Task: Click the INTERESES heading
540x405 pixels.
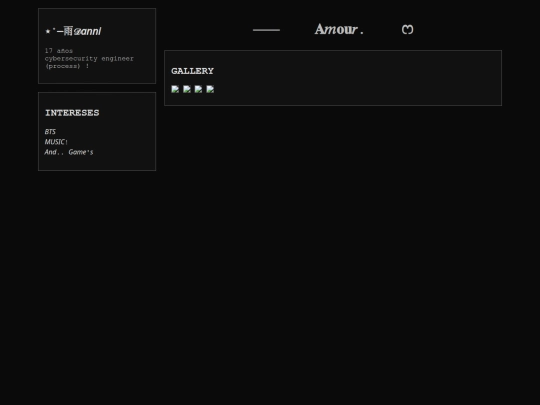Action: 72,113
